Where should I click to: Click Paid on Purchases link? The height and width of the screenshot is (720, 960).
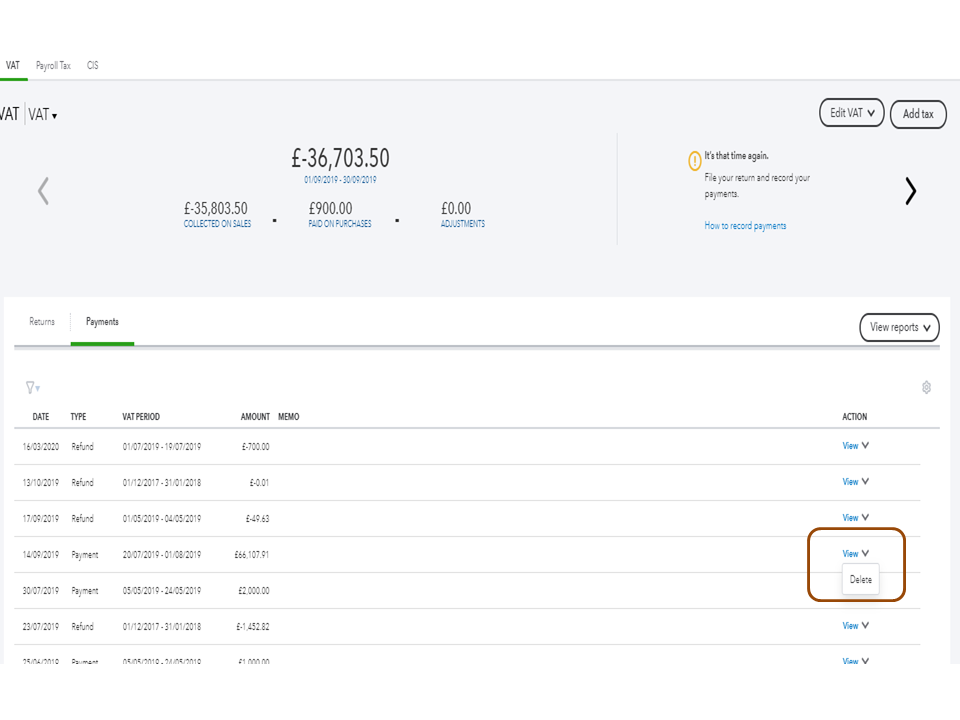pos(339,224)
